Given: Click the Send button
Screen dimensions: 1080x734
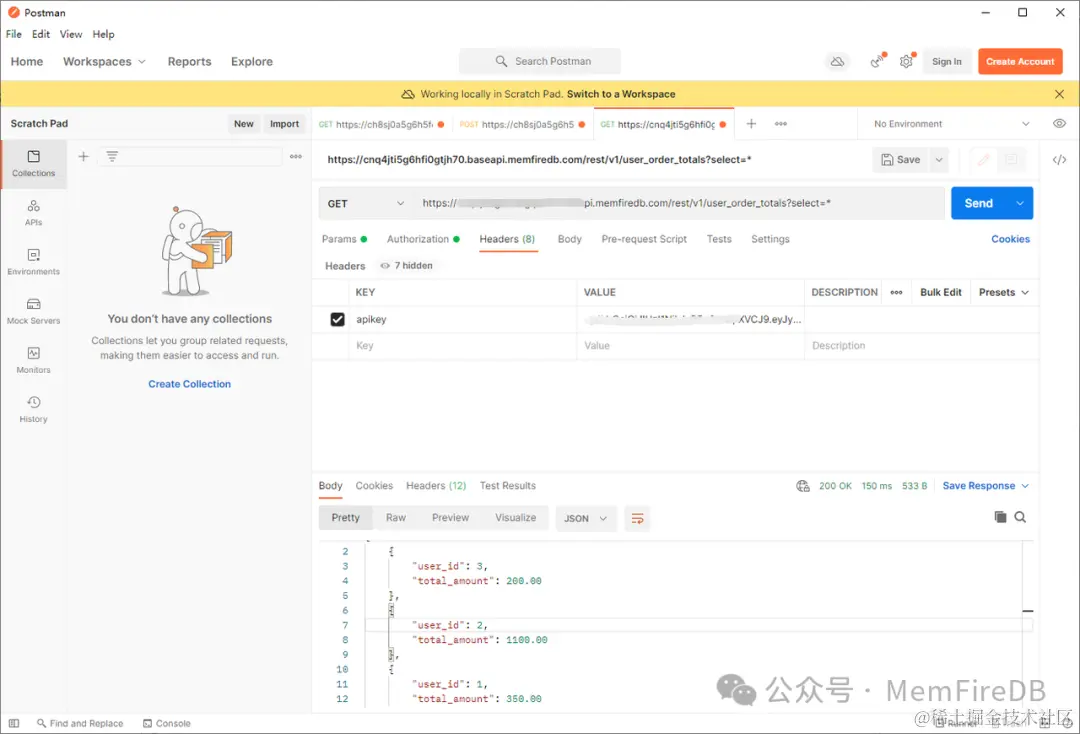Looking at the screenshot, I should [979, 204].
